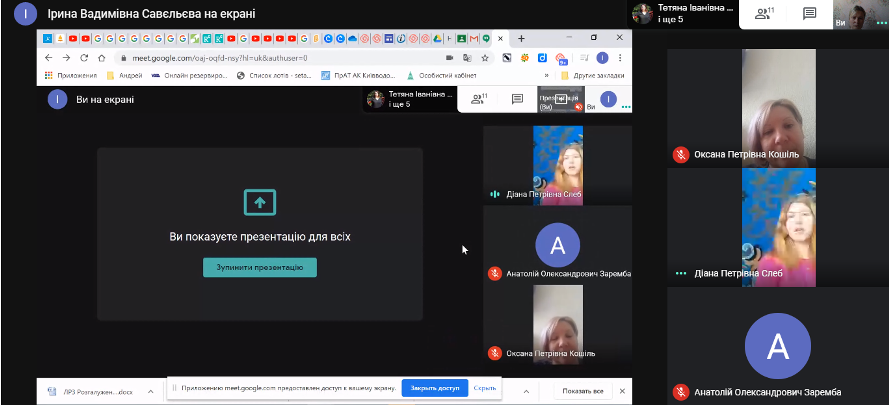Reload the Google Meet page
This screenshot has height=405, width=889.
point(84,58)
